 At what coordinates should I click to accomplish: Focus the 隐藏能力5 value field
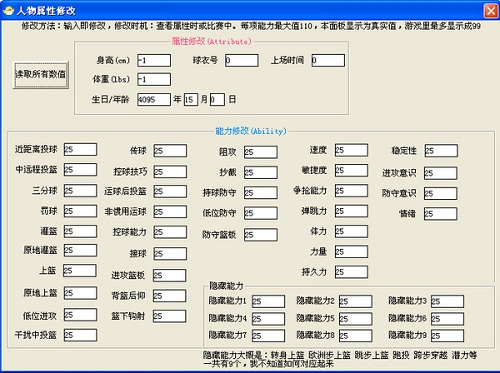[355, 319]
